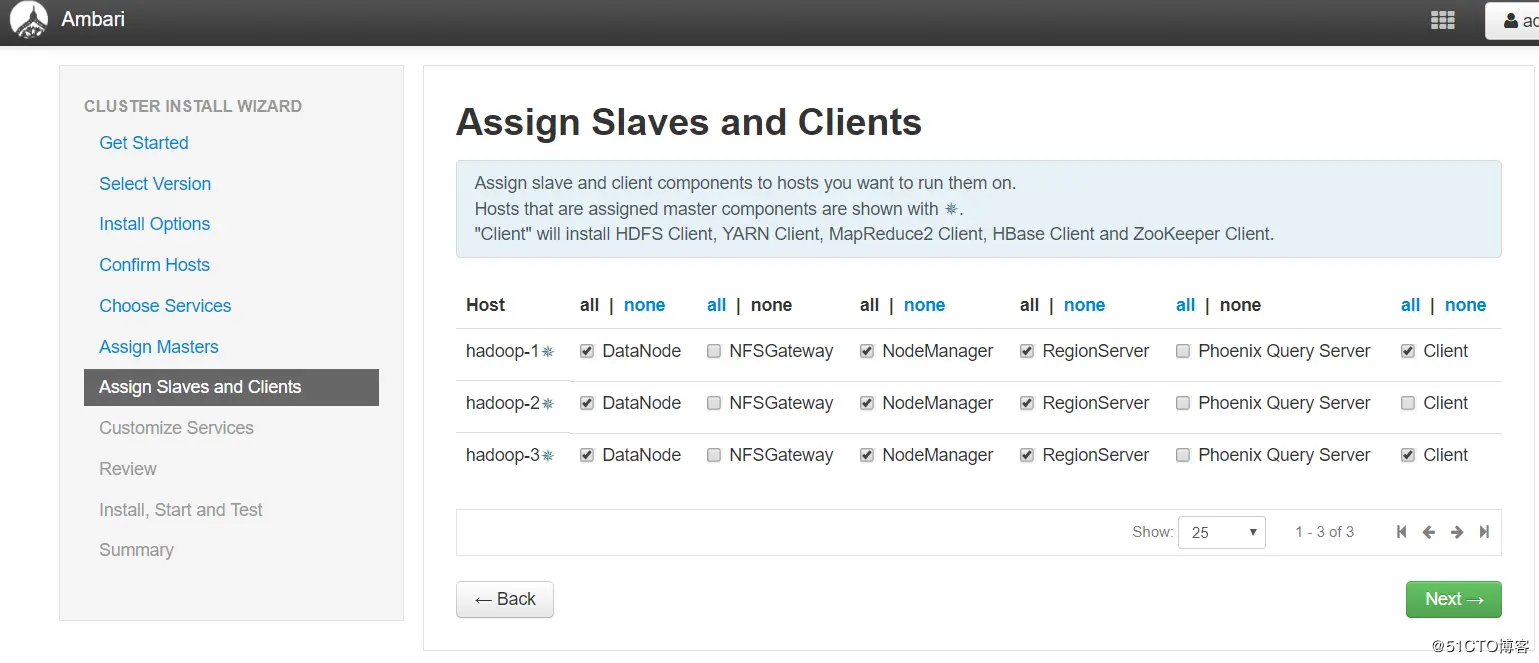Viewport: 1539px width, 663px height.
Task: Select none for DataNode column
Action: 644,305
